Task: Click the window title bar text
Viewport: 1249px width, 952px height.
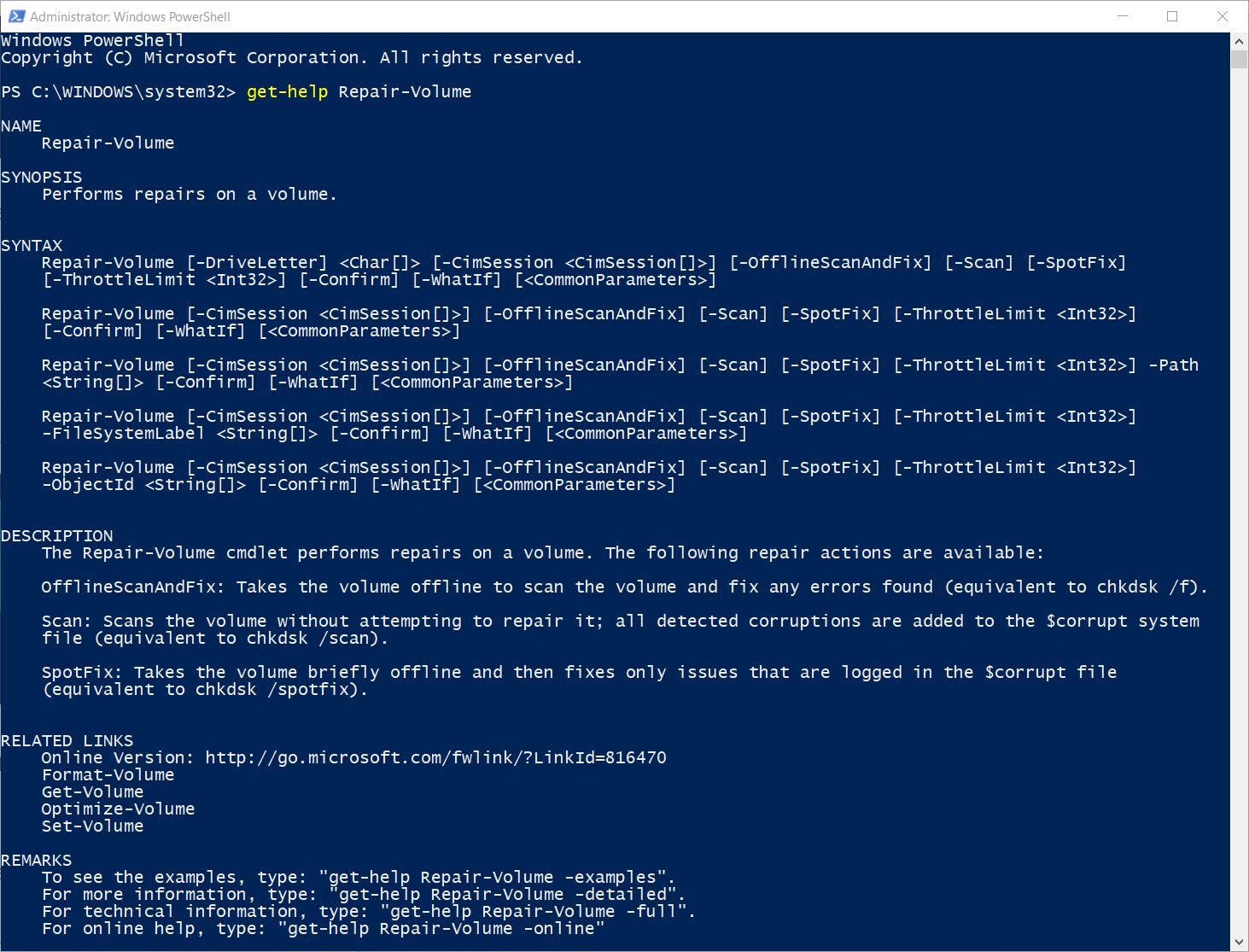Action: click(x=130, y=16)
